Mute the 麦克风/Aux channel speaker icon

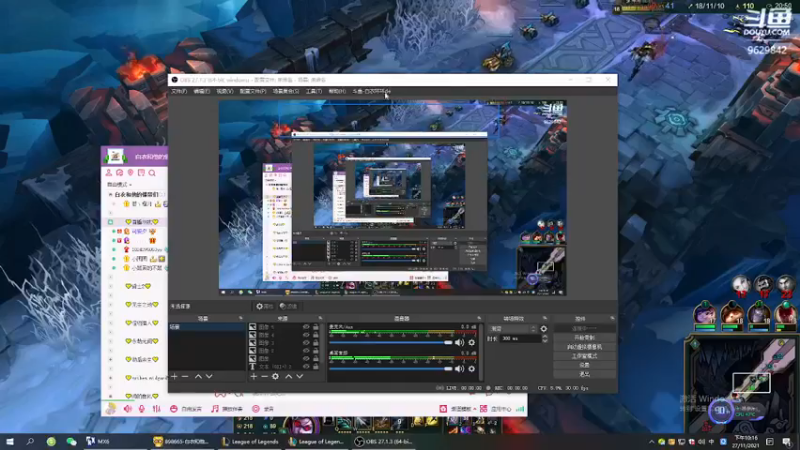coord(459,342)
